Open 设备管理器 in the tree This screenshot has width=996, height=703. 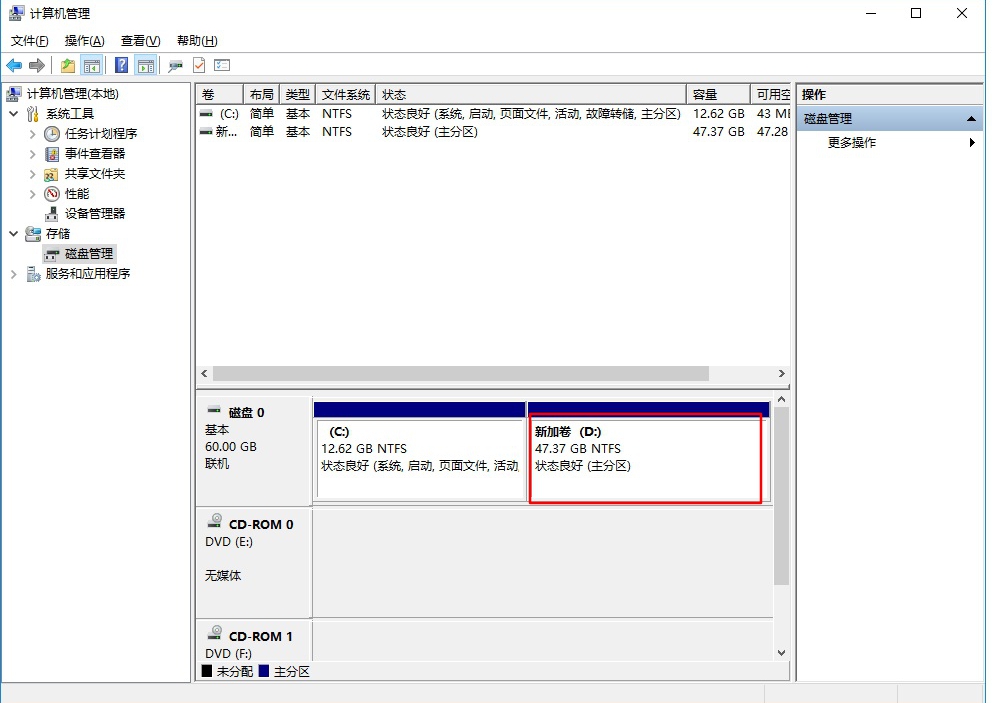[x=95, y=214]
